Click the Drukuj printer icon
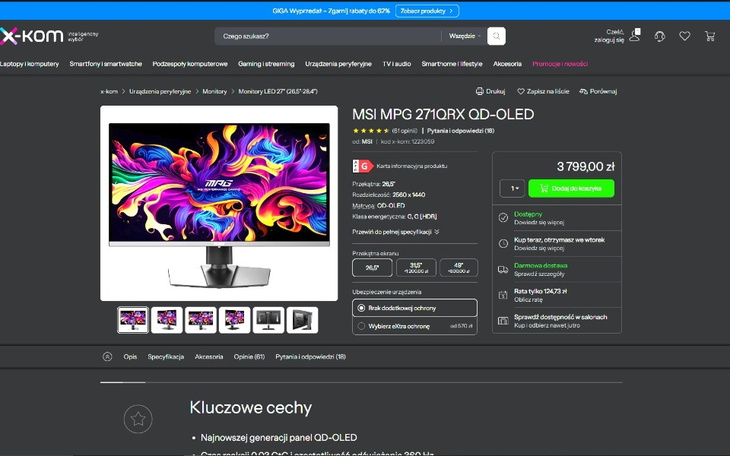730x456 pixels. click(x=480, y=91)
